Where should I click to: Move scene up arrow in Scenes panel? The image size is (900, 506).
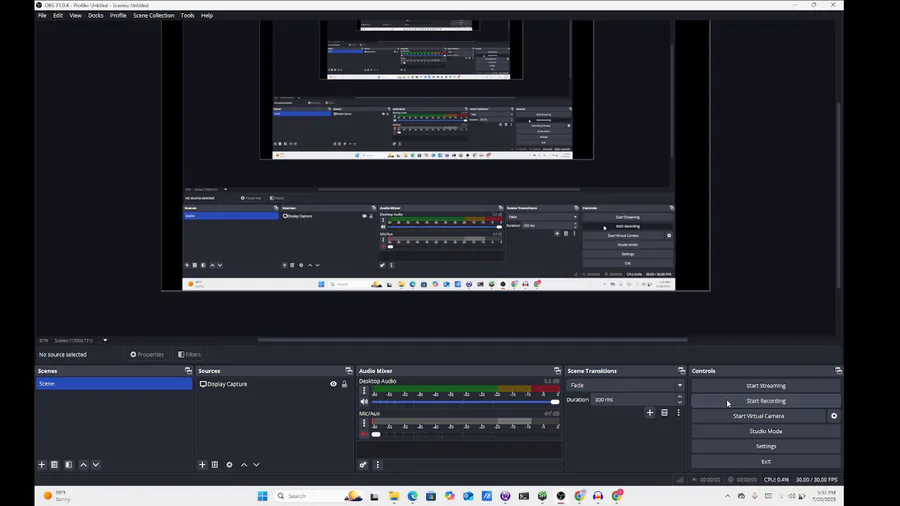(84, 465)
